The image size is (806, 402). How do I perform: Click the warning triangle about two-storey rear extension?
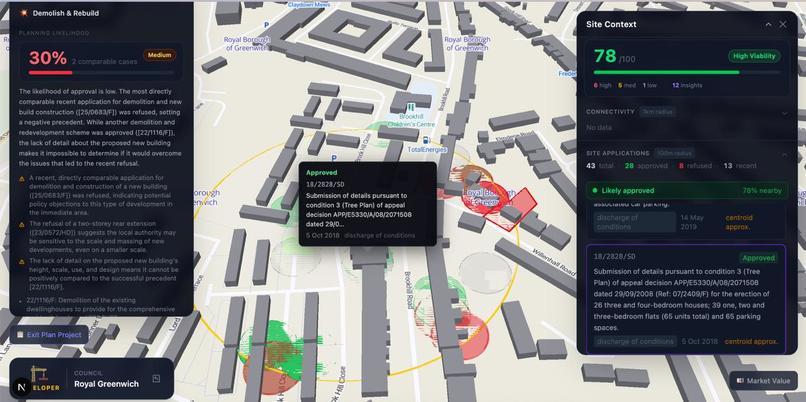pyautogui.click(x=22, y=225)
